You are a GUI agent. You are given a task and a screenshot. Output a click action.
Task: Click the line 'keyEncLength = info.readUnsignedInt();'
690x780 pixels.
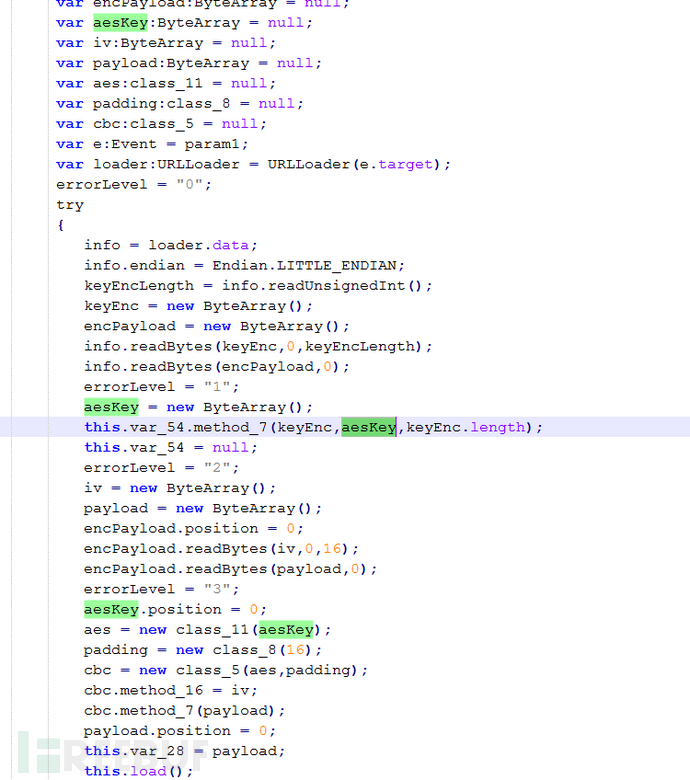click(258, 286)
